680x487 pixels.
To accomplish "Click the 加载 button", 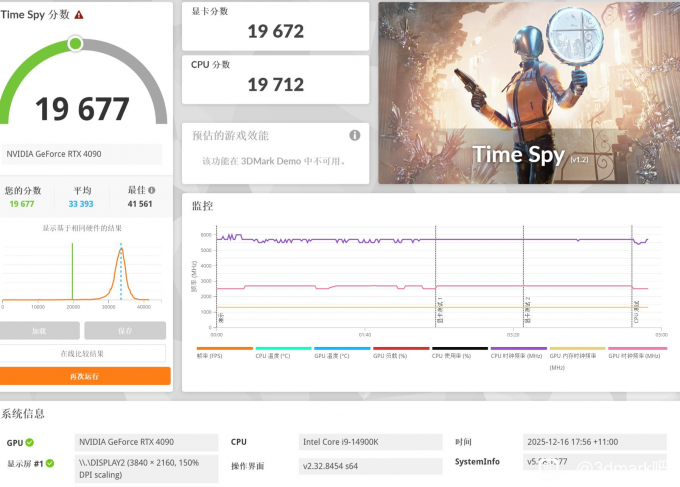I will tap(39, 331).
